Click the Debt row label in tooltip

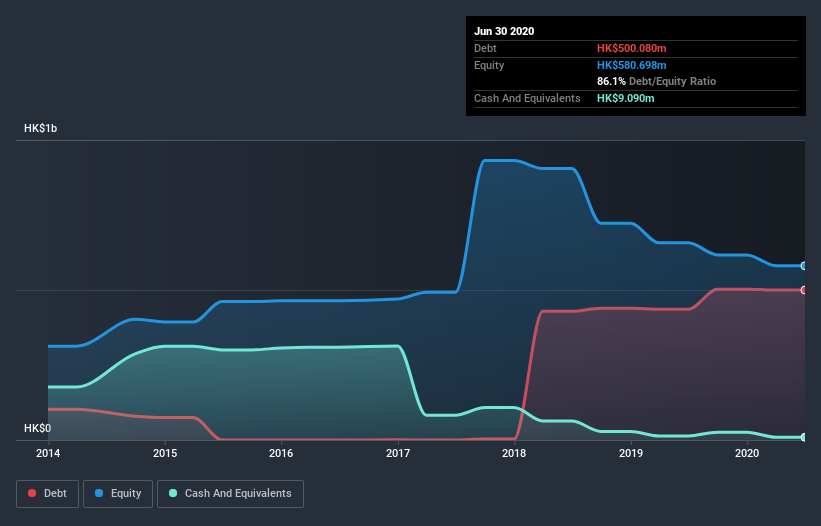[x=485, y=48]
